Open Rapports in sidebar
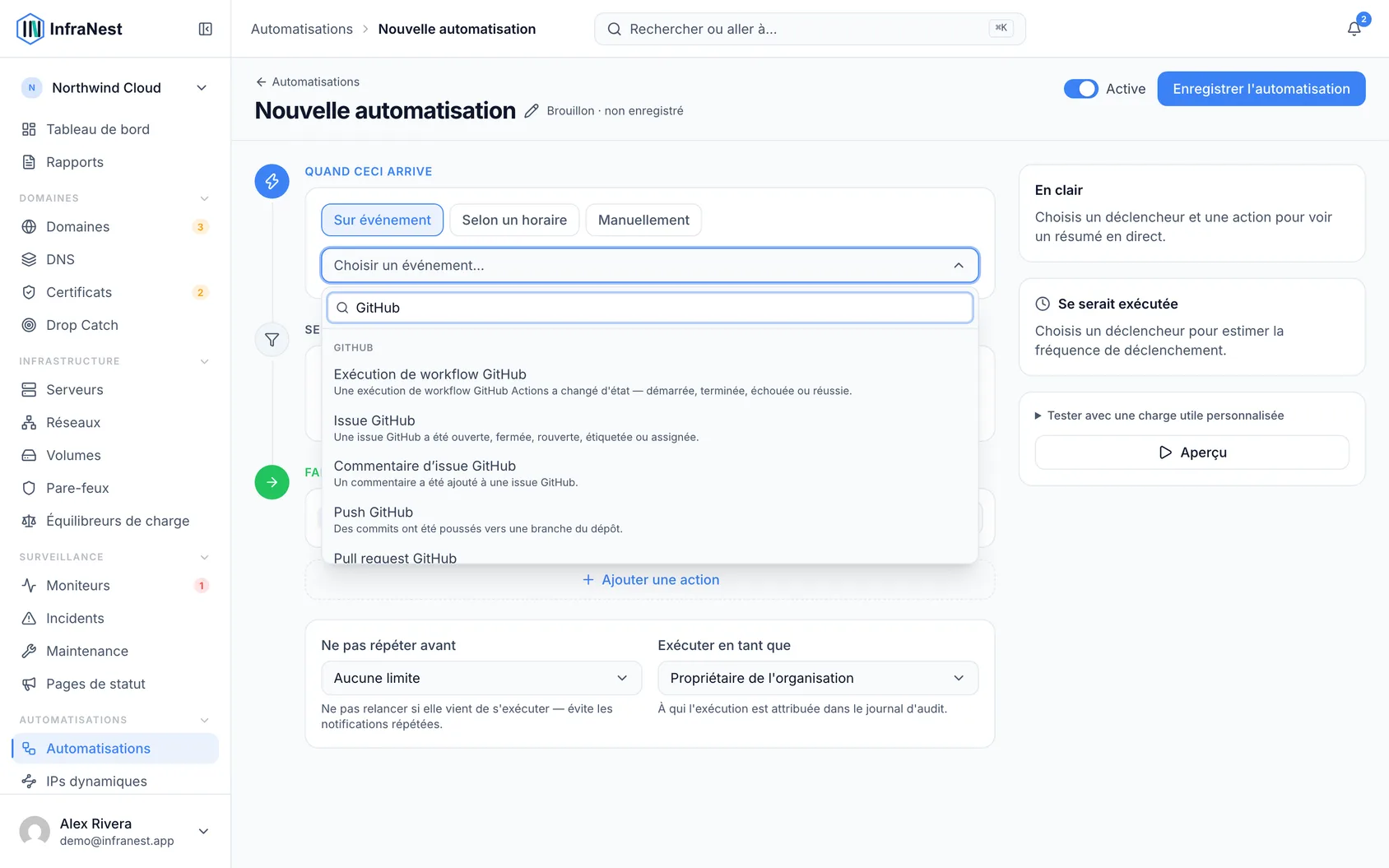Viewport: 1389px width, 868px height. [x=115, y=162]
